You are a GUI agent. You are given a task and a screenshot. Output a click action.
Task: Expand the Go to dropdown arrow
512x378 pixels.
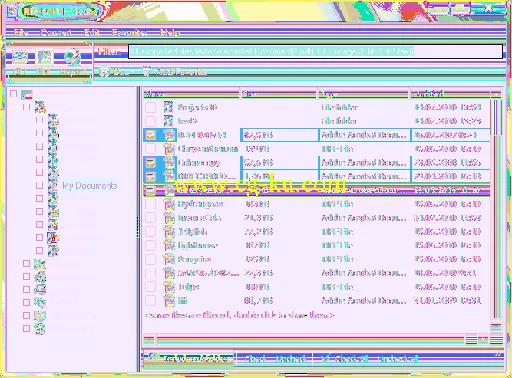(133, 72)
